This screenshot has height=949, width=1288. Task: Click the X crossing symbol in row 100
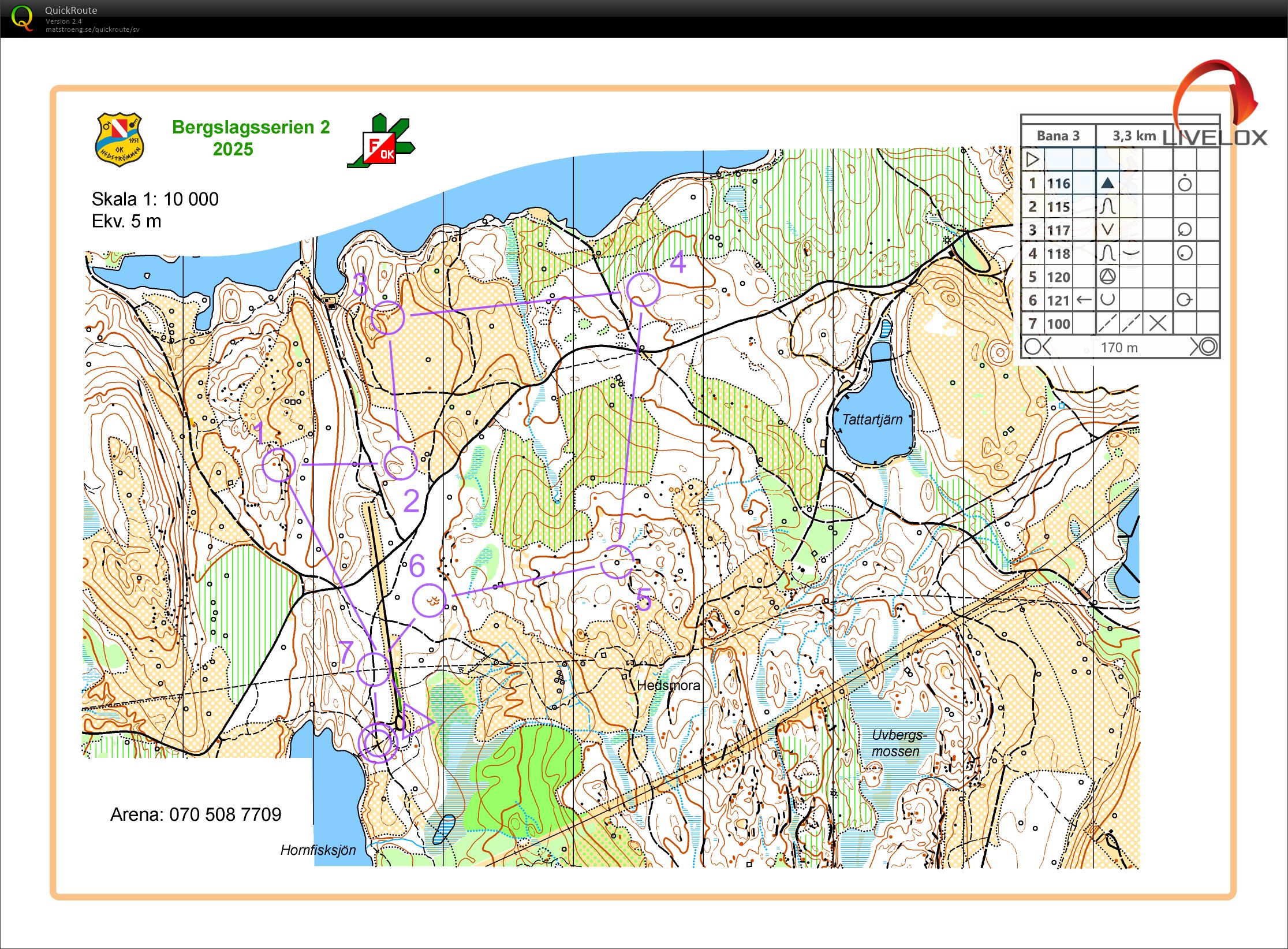(1158, 323)
